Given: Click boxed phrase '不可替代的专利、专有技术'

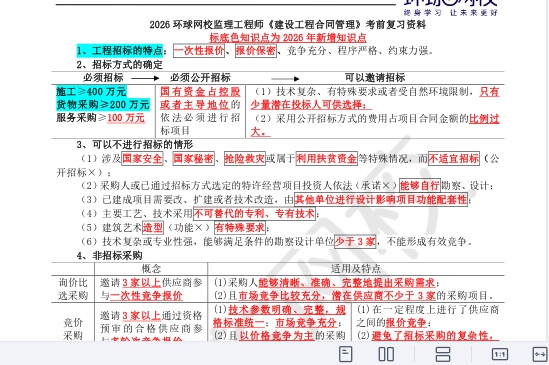Looking at the screenshot, I should [x=254, y=213].
